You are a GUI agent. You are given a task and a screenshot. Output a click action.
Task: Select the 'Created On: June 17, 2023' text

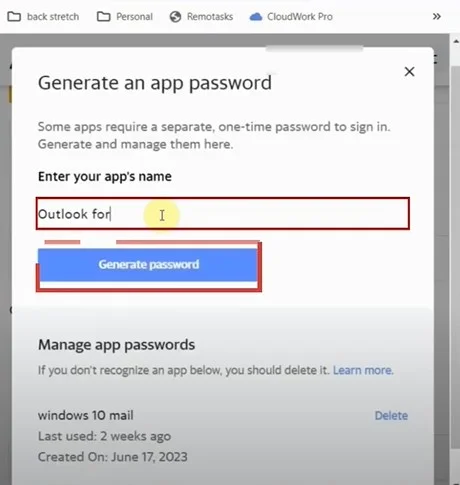[x=113, y=457]
